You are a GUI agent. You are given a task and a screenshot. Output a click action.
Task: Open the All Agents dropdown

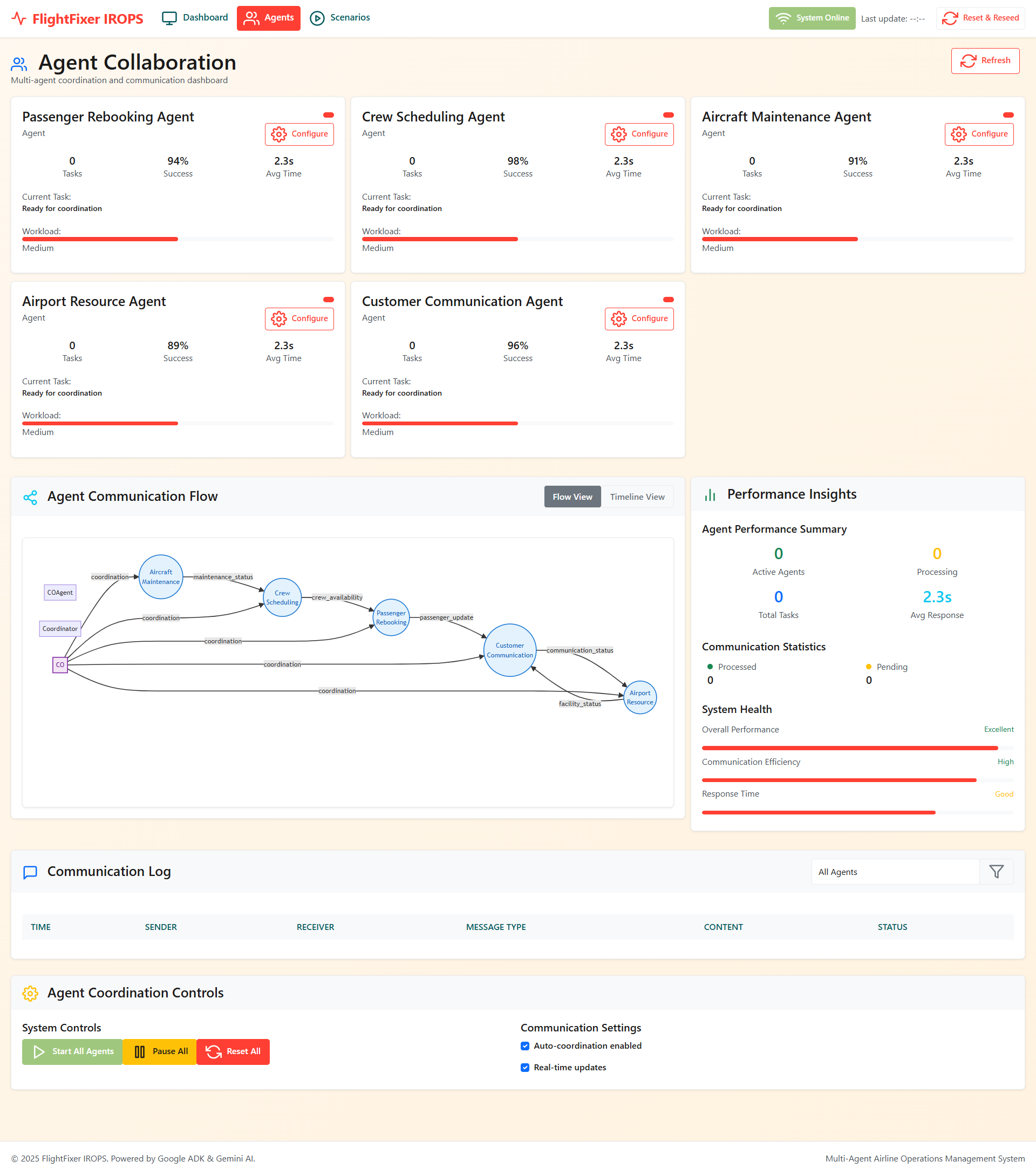(894, 872)
